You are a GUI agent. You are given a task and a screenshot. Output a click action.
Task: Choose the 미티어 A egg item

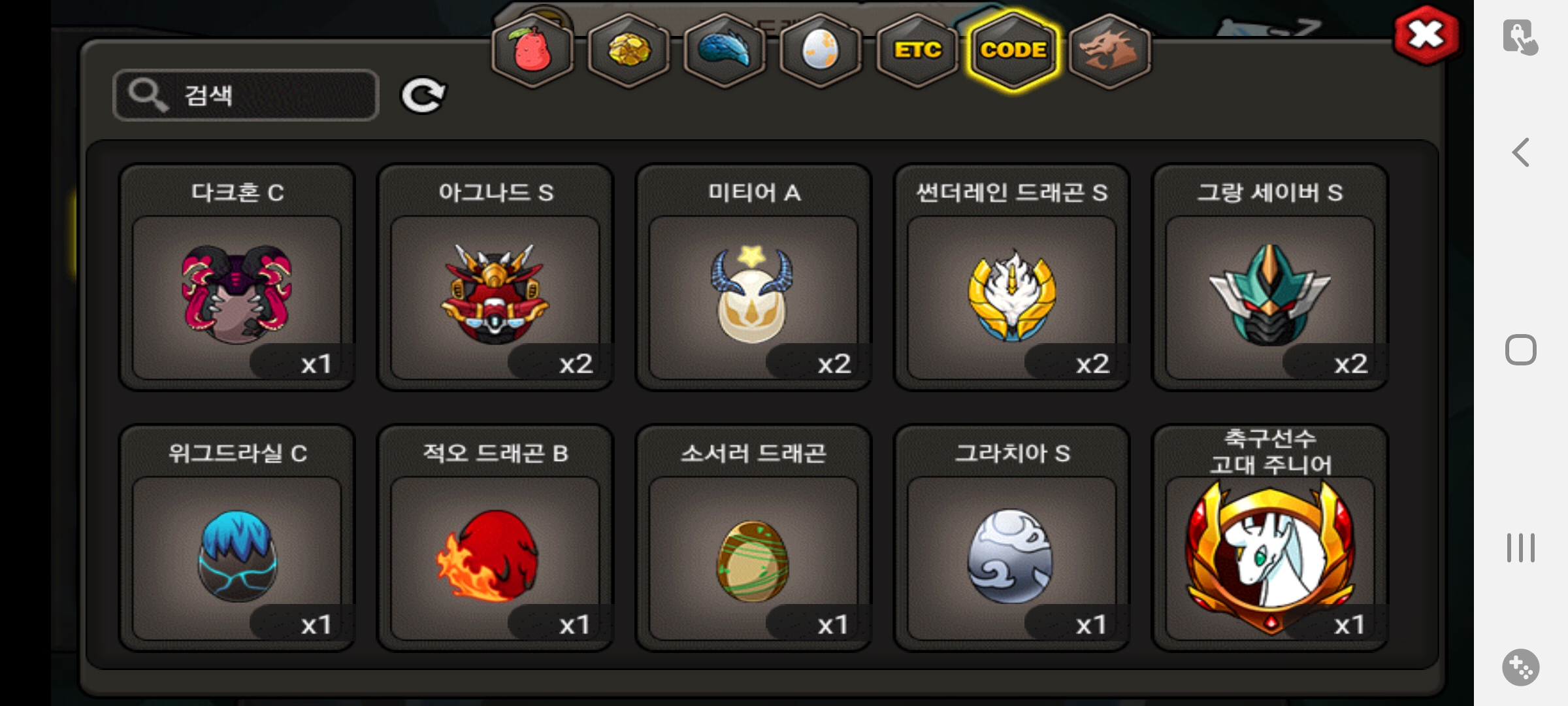pos(753,277)
